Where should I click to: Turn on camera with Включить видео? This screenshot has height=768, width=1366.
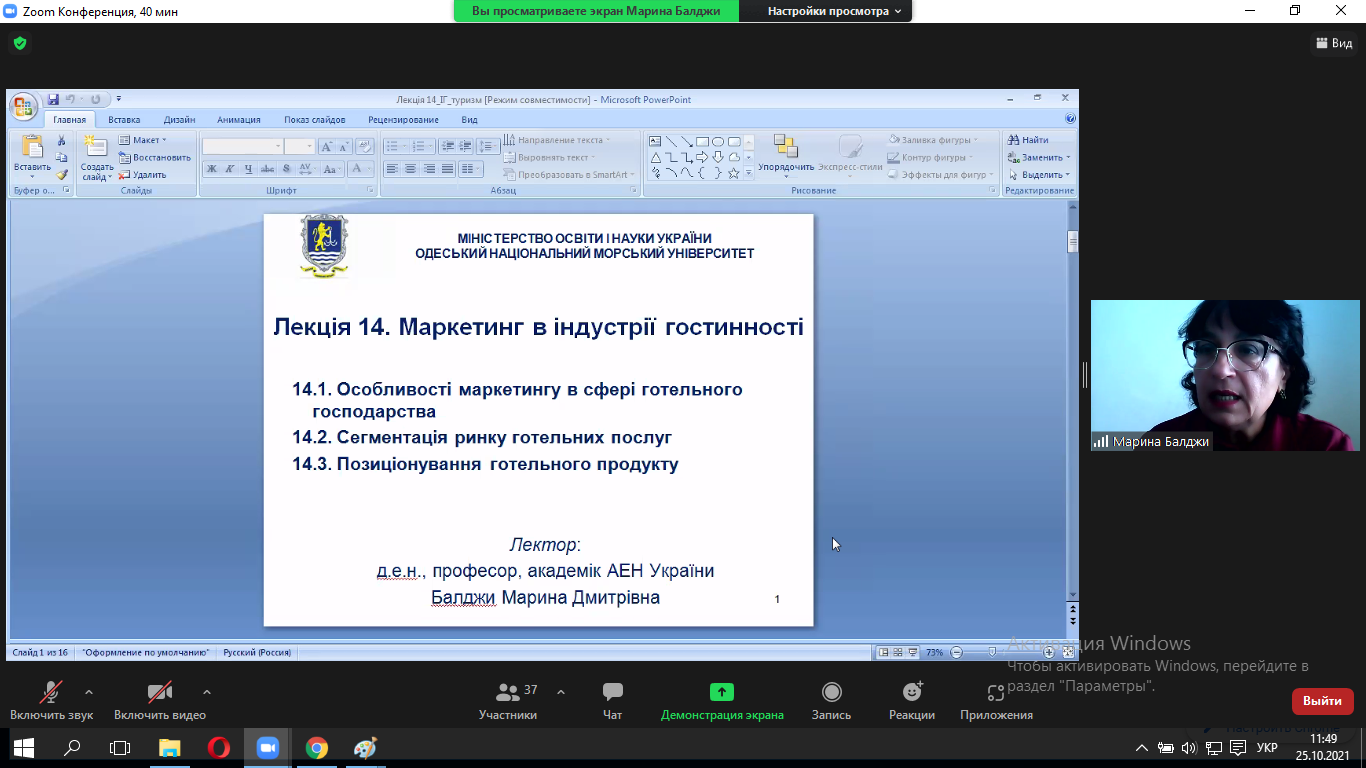(160, 700)
